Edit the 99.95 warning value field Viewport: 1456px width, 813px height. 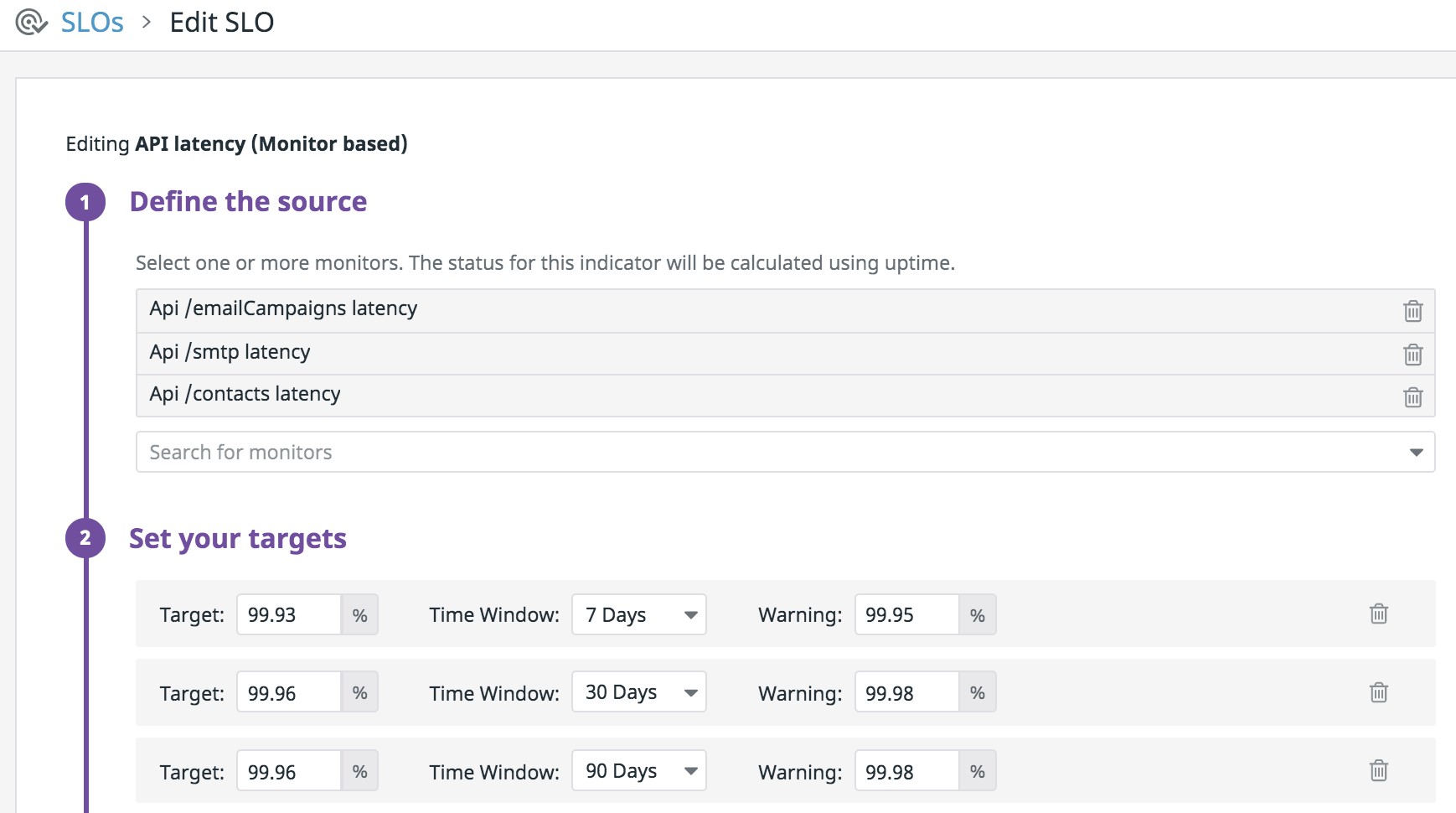click(x=906, y=615)
